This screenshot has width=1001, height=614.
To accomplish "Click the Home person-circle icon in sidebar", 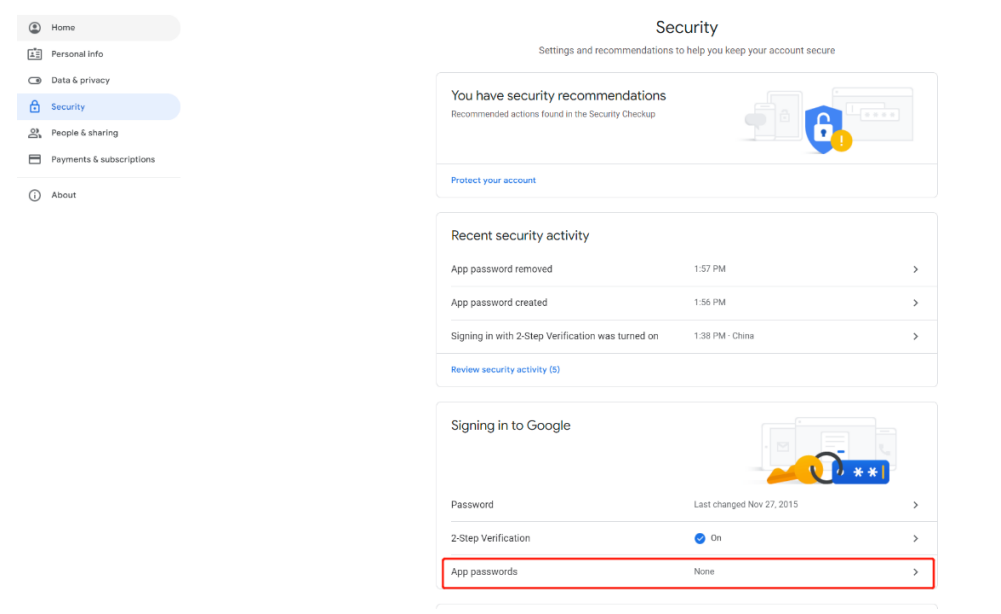I will click(34, 27).
